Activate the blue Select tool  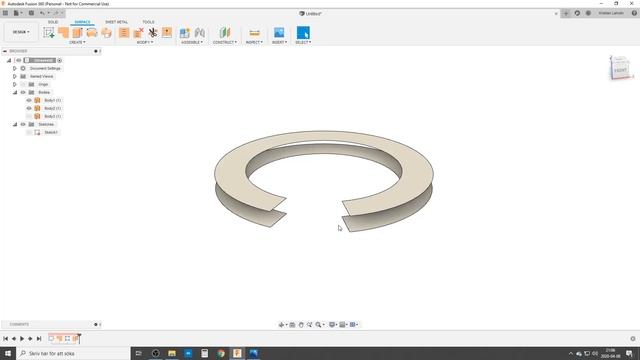click(303, 33)
